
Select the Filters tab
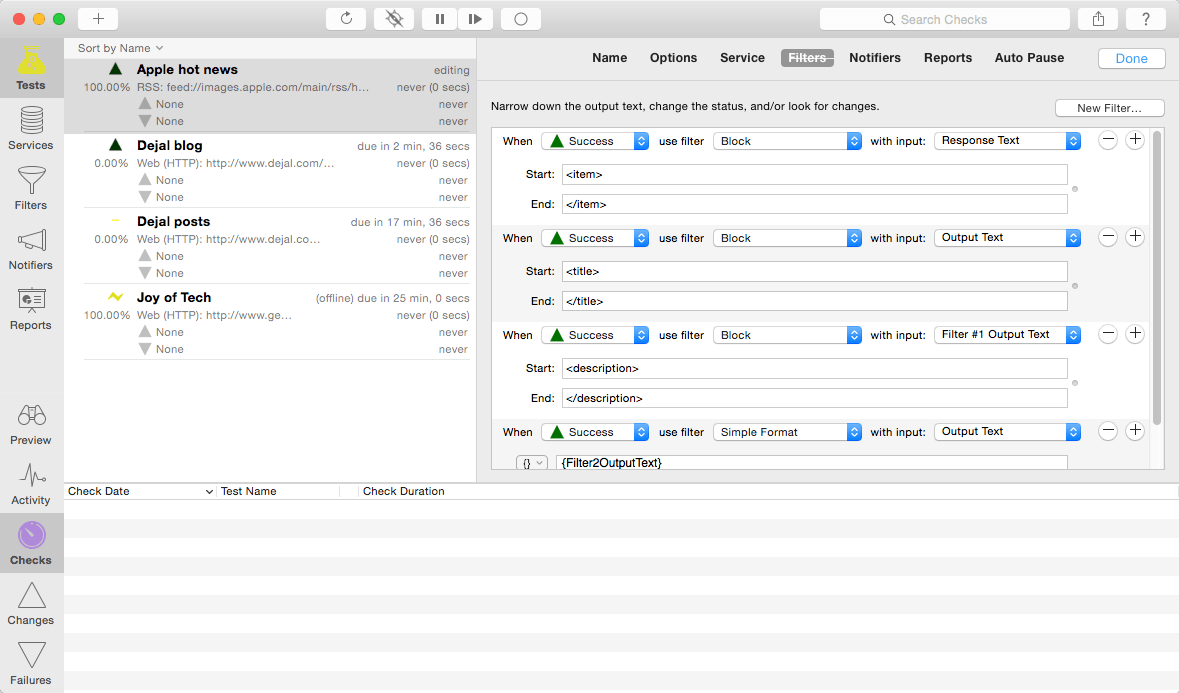coord(807,58)
